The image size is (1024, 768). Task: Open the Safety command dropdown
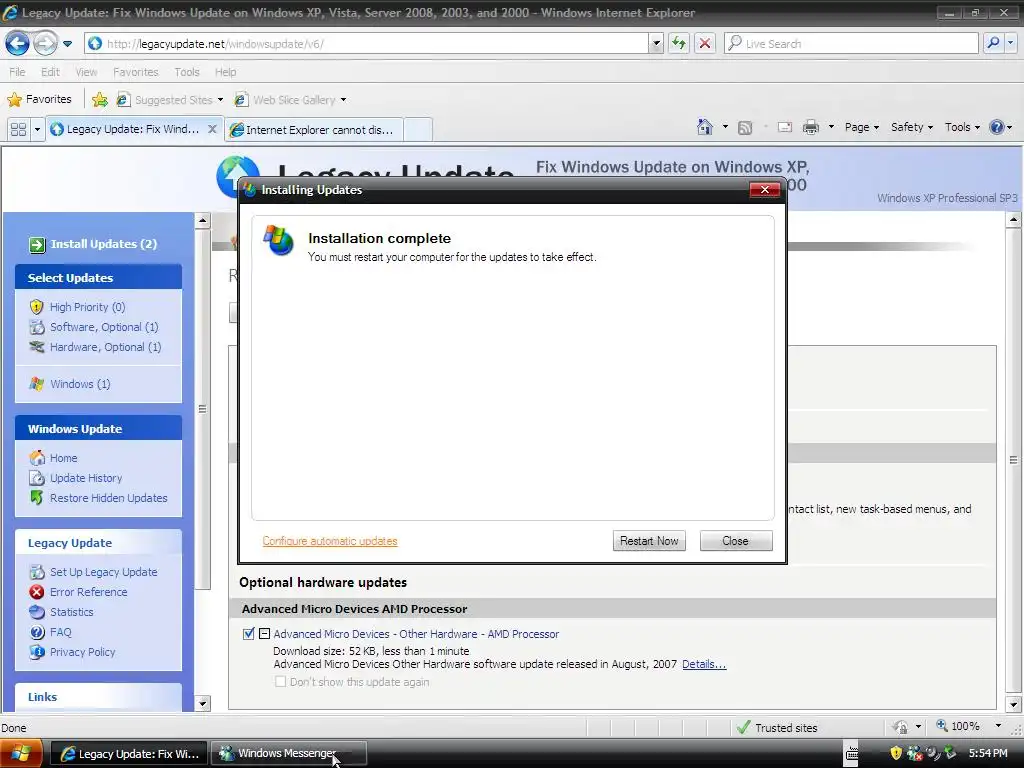pyautogui.click(x=912, y=127)
